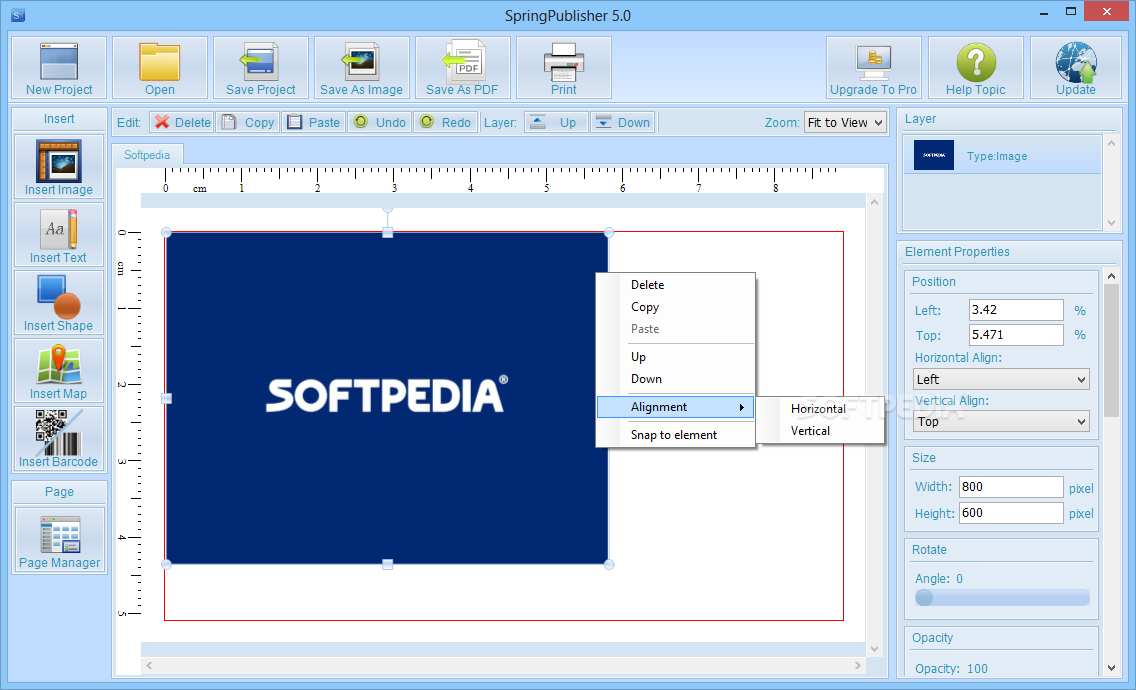Click the Width input field
Viewport: 1136px width, 690px height.
(x=1011, y=486)
